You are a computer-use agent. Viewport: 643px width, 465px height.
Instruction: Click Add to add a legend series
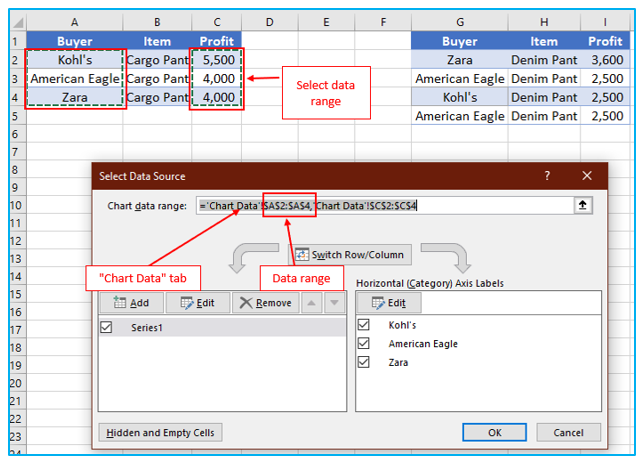pos(131,303)
